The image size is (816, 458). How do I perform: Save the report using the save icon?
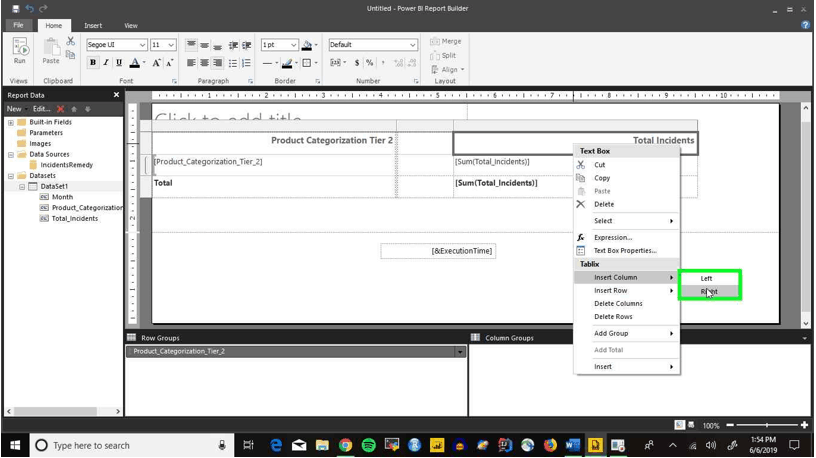pos(16,8)
